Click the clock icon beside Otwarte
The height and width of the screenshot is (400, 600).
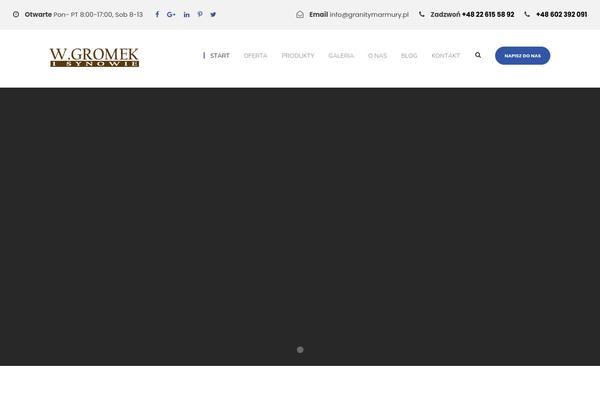click(x=16, y=15)
